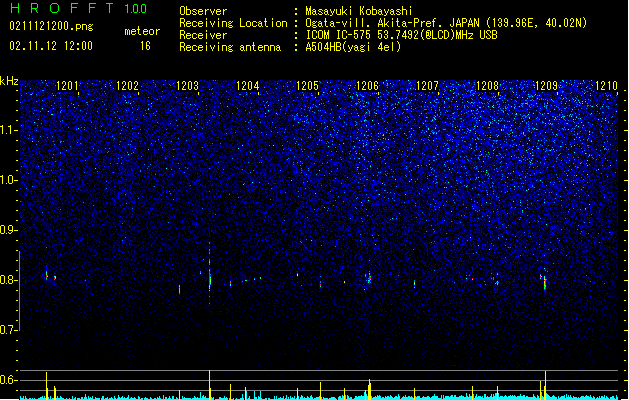Click the 1203 time marker
Viewport: 629px width, 400px height.
[x=187, y=86]
